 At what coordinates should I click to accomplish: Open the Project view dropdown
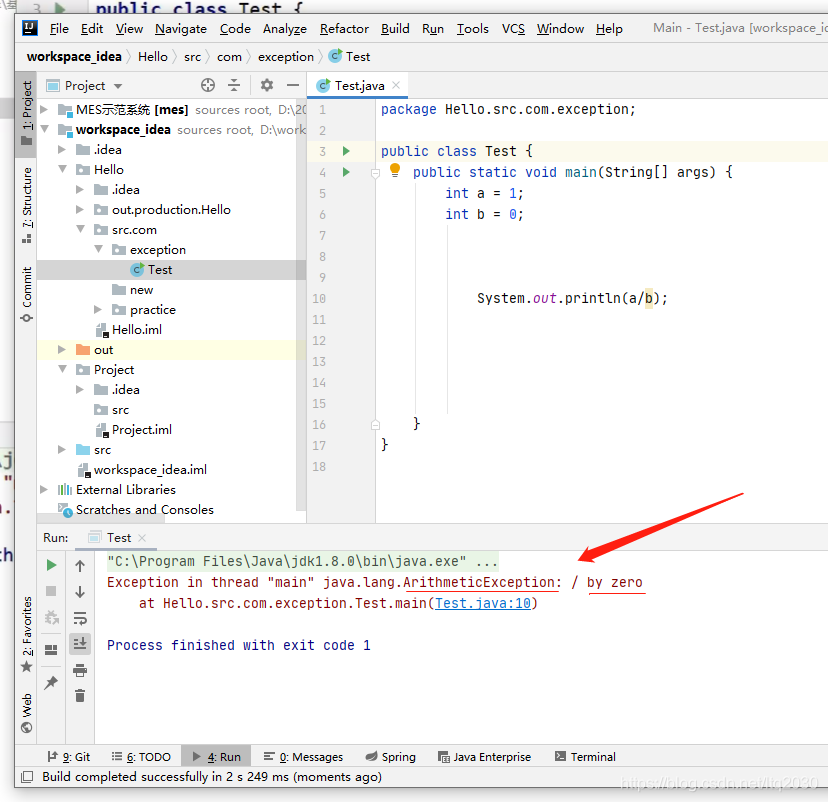click(x=118, y=86)
